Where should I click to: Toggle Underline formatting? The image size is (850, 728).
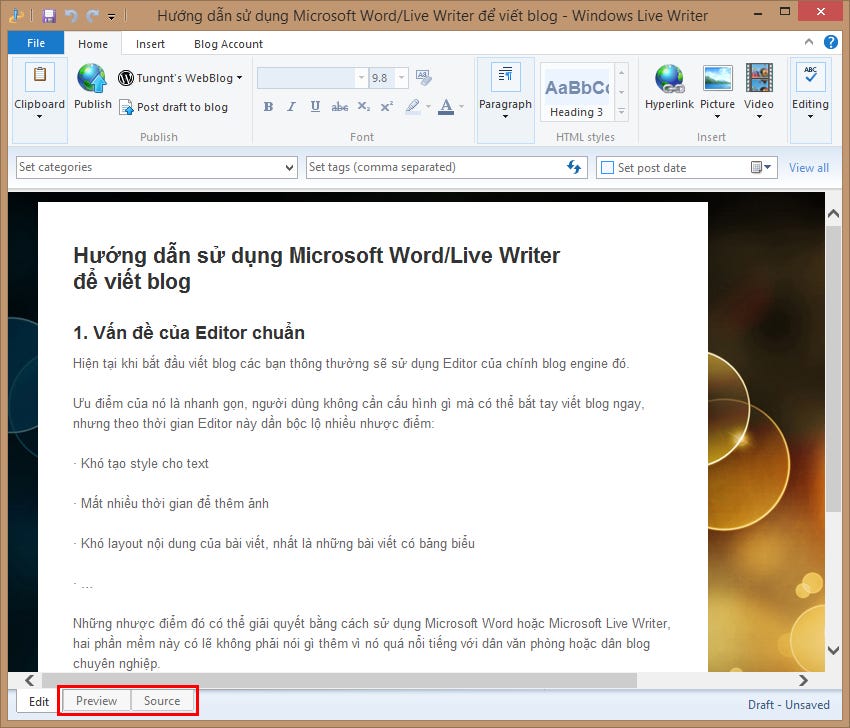click(x=315, y=106)
